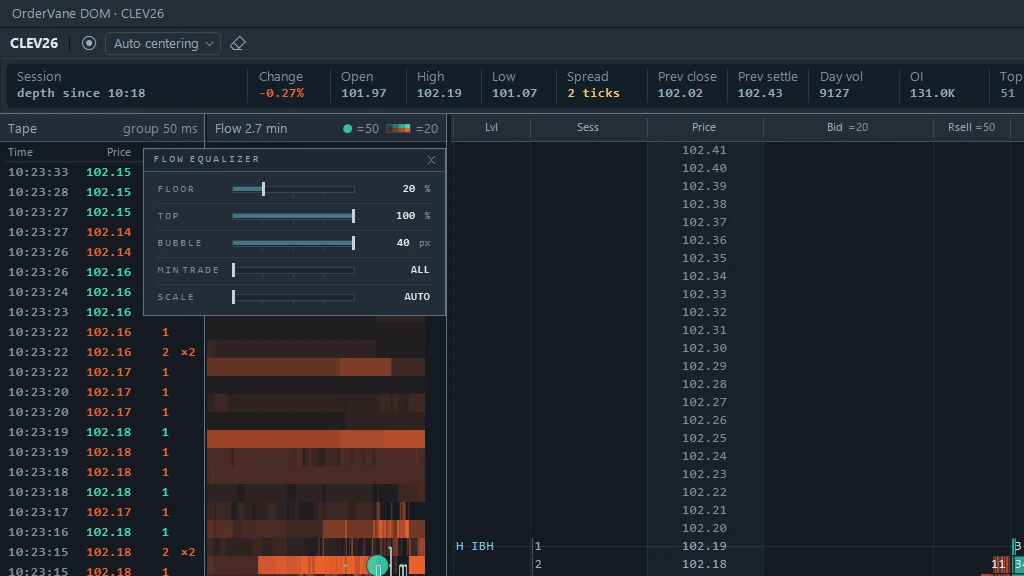Click the Day vol 9127 stat
The width and height of the screenshot is (1024, 576).
[841, 85]
